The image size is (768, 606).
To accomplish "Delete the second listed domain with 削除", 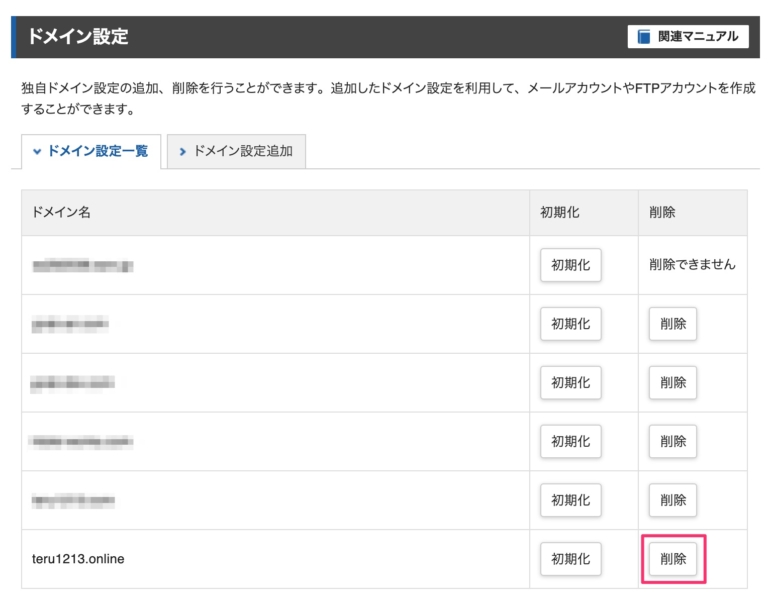I will pos(673,324).
